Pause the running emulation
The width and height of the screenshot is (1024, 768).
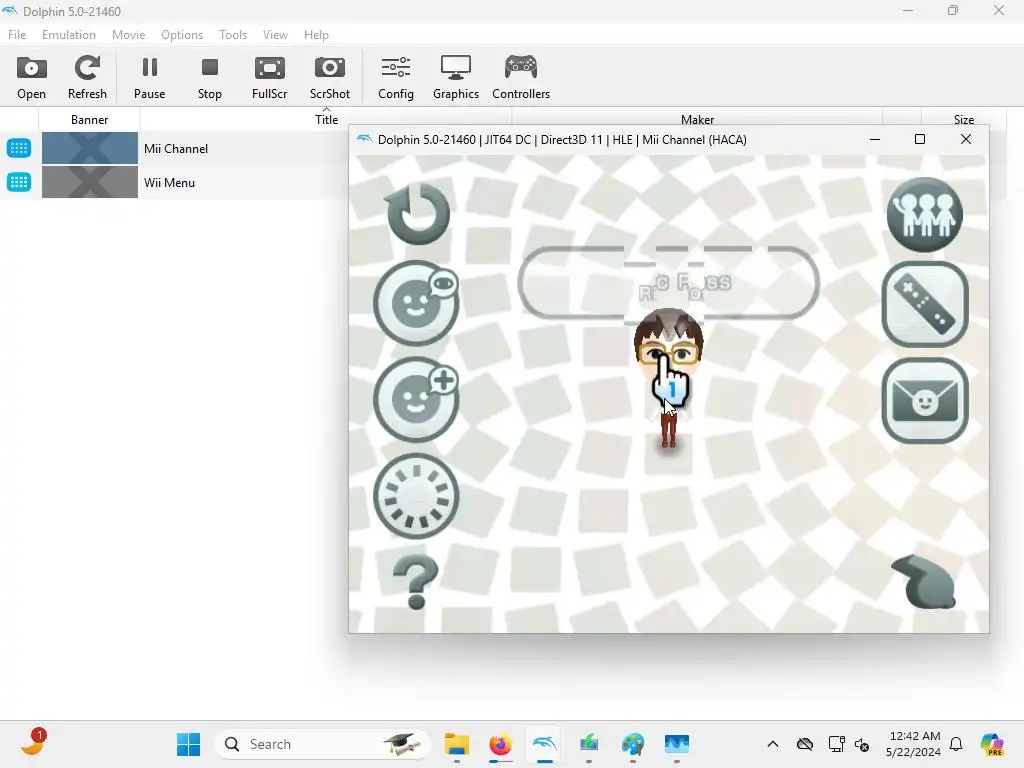point(150,77)
